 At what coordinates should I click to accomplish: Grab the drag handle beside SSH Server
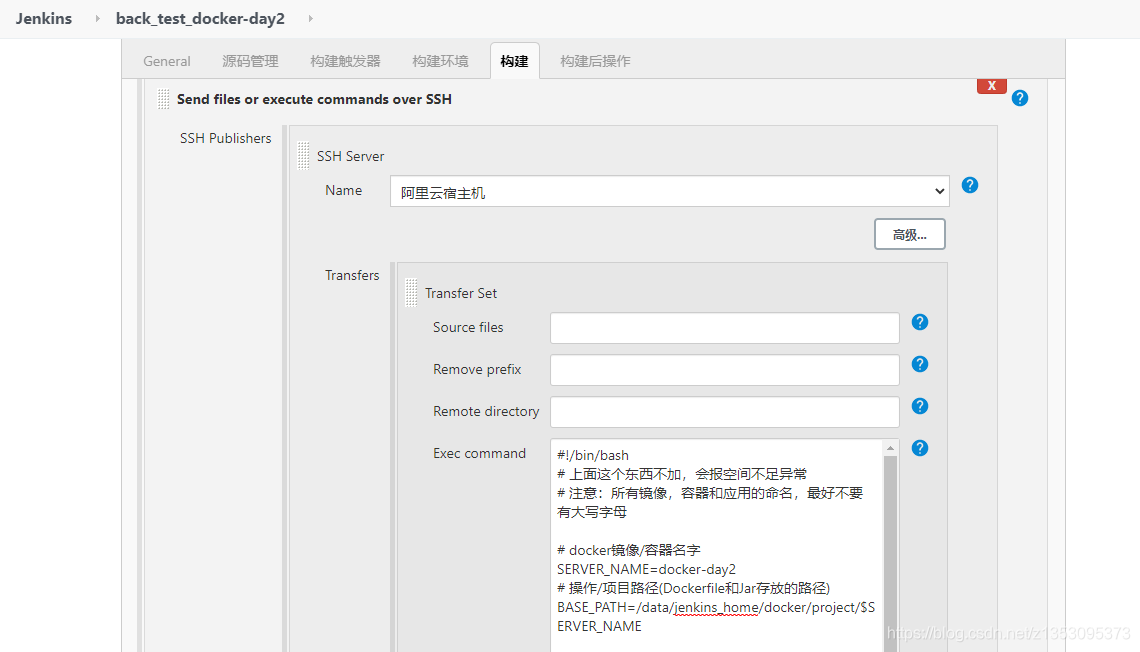click(x=303, y=156)
